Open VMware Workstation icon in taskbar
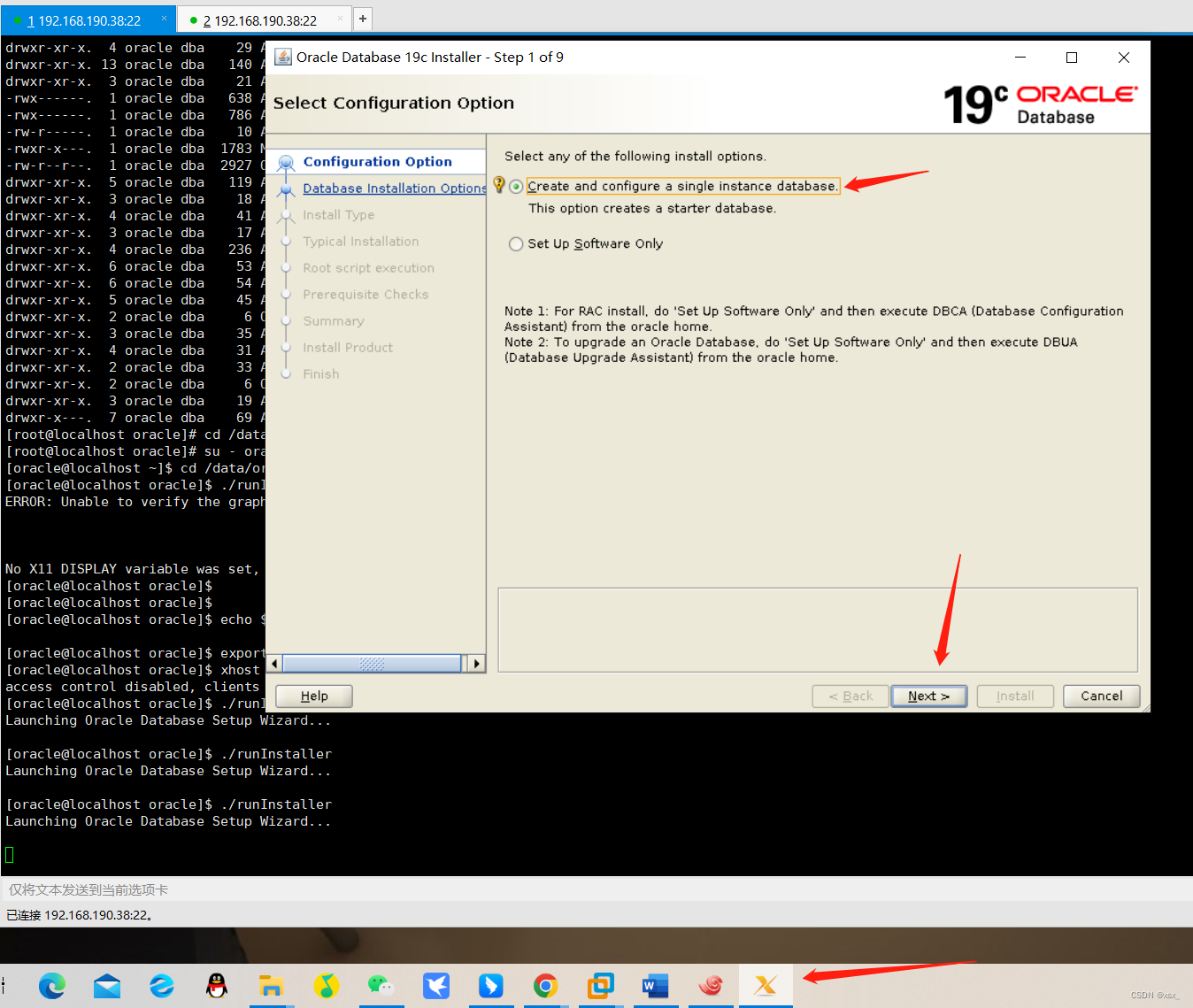 pyautogui.click(x=601, y=985)
